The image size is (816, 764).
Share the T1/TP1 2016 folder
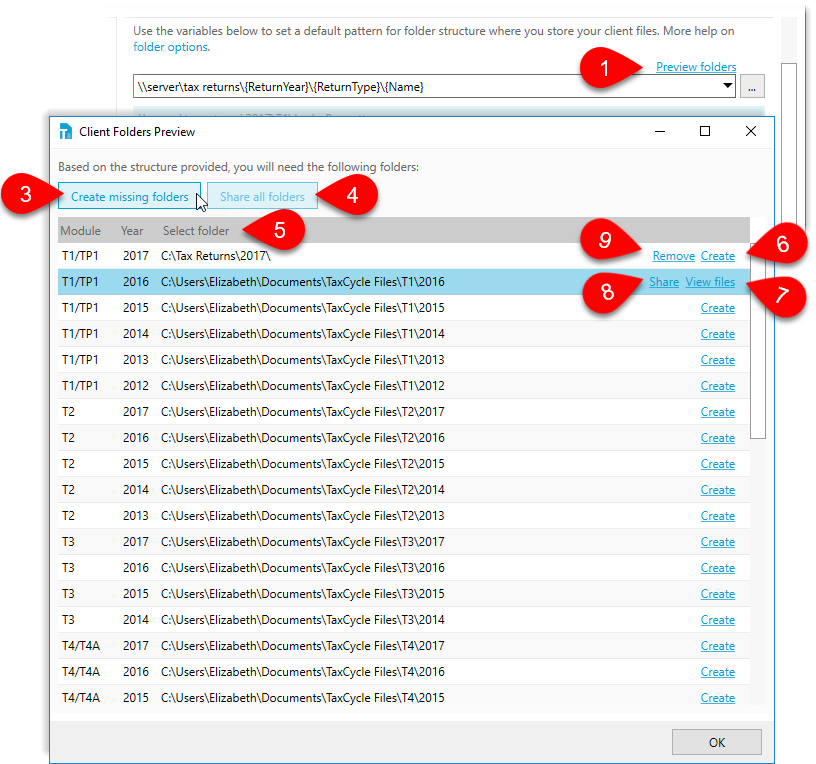(x=664, y=282)
